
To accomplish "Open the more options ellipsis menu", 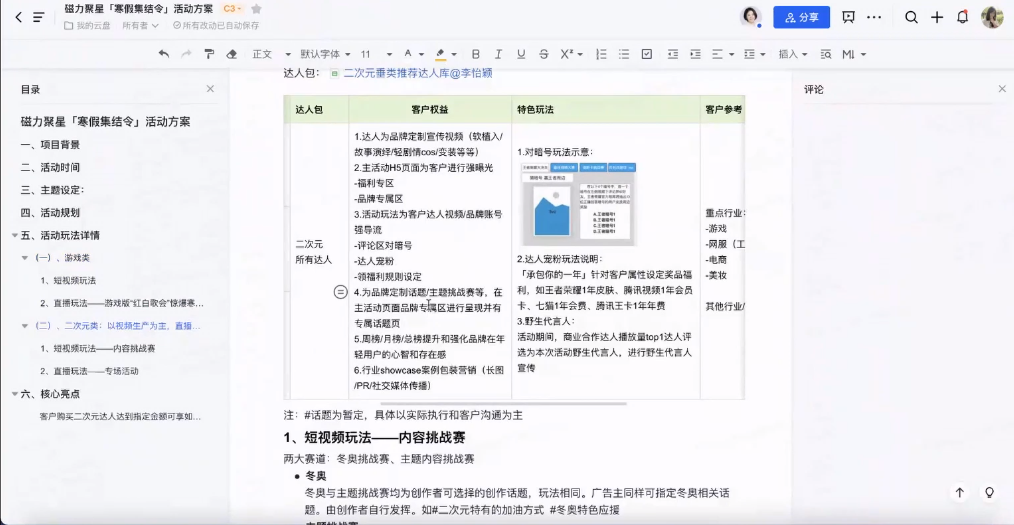I will tap(874, 17).
